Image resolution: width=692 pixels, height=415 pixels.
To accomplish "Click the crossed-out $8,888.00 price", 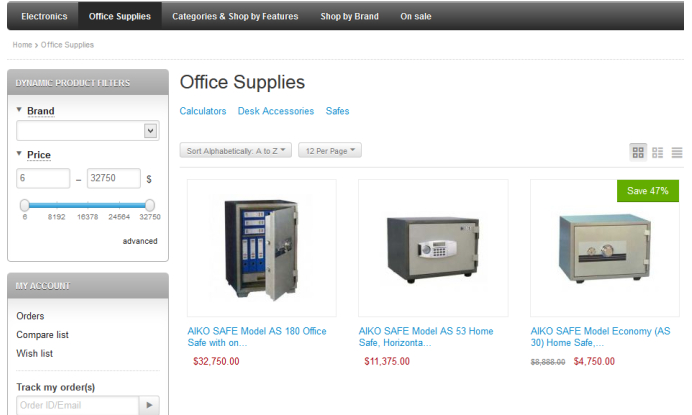I will [548, 362].
